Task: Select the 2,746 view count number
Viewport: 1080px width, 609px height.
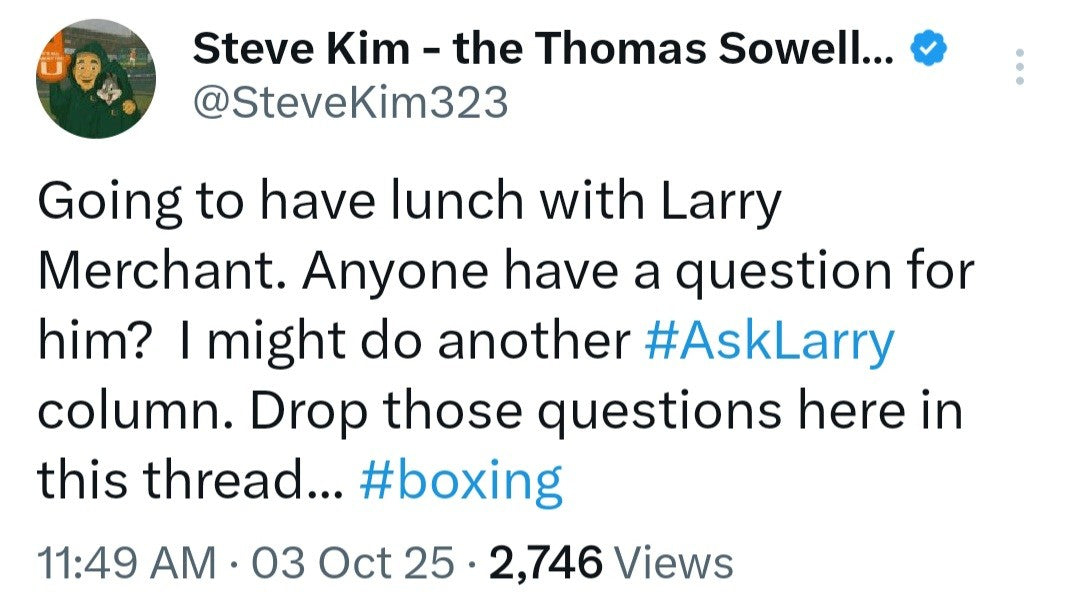Action: pyautogui.click(x=545, y=564)
